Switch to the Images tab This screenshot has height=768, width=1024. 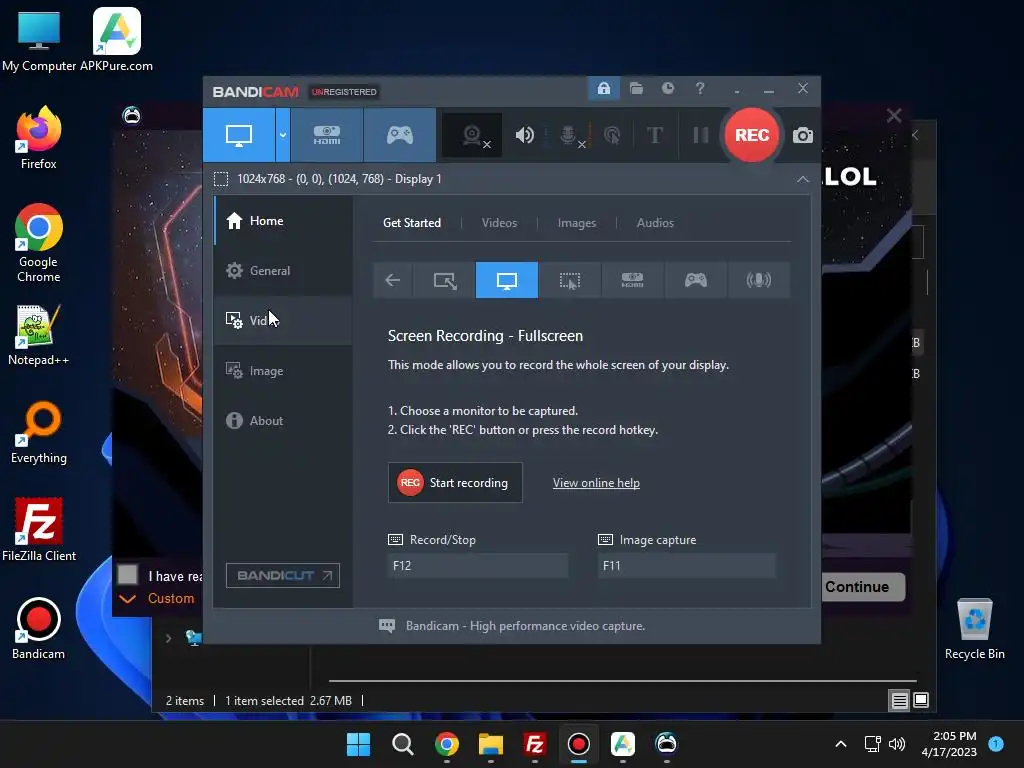point(577,223)
